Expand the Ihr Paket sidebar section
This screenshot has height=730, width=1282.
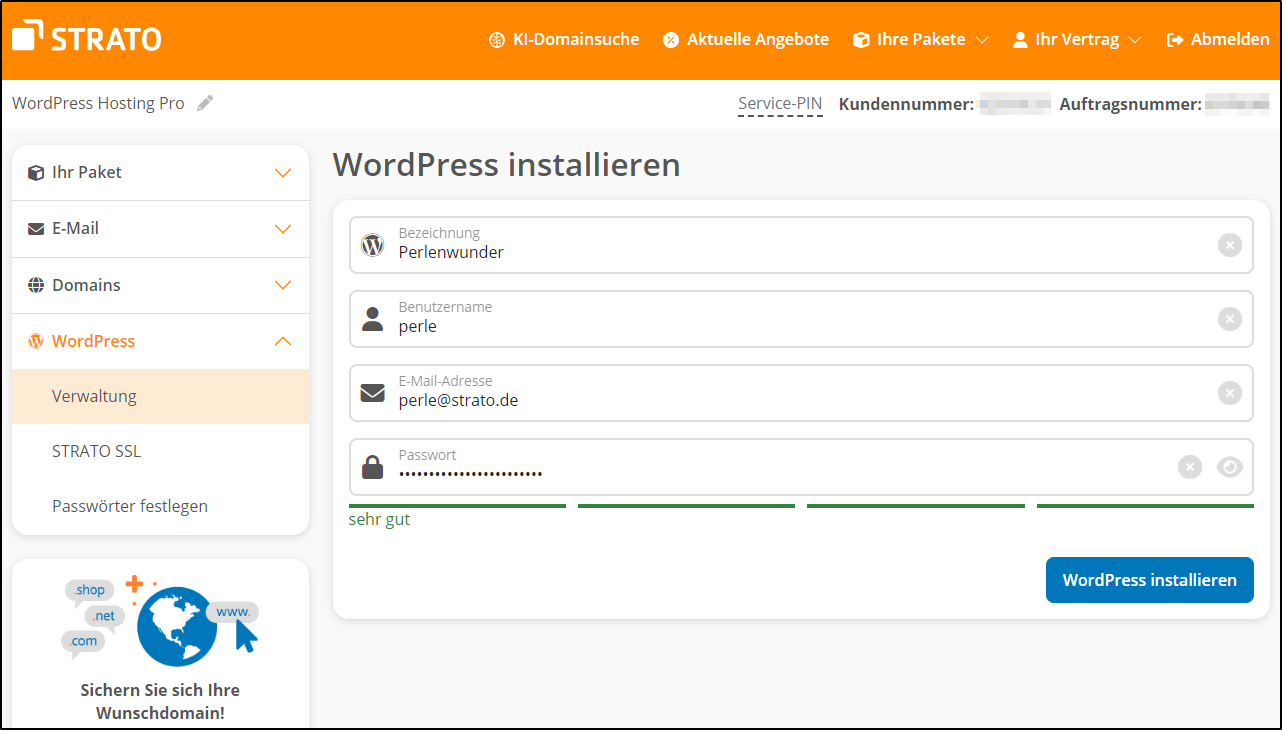pyautogui.click(x=160, y=172)
